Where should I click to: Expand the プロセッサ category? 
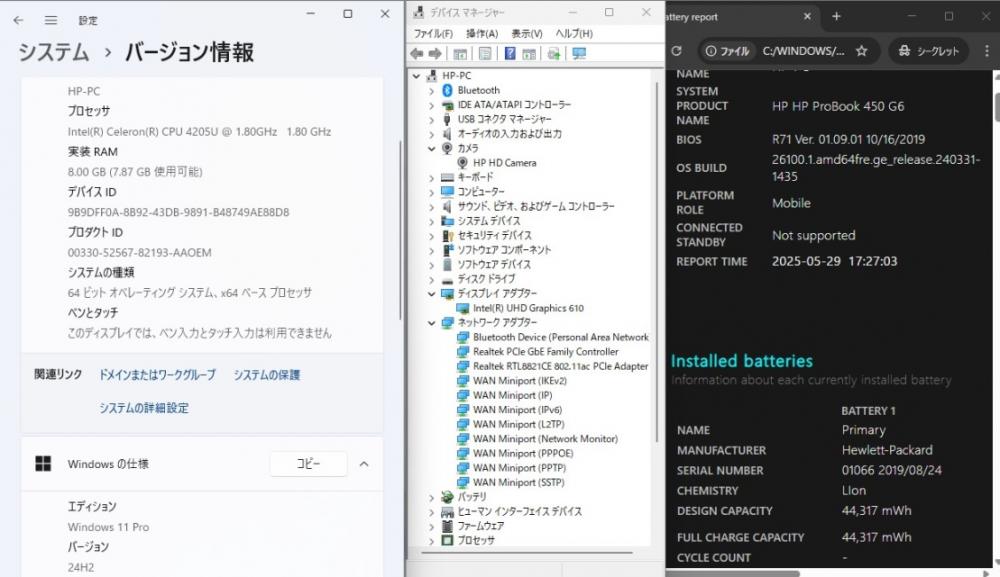(432, 541)
